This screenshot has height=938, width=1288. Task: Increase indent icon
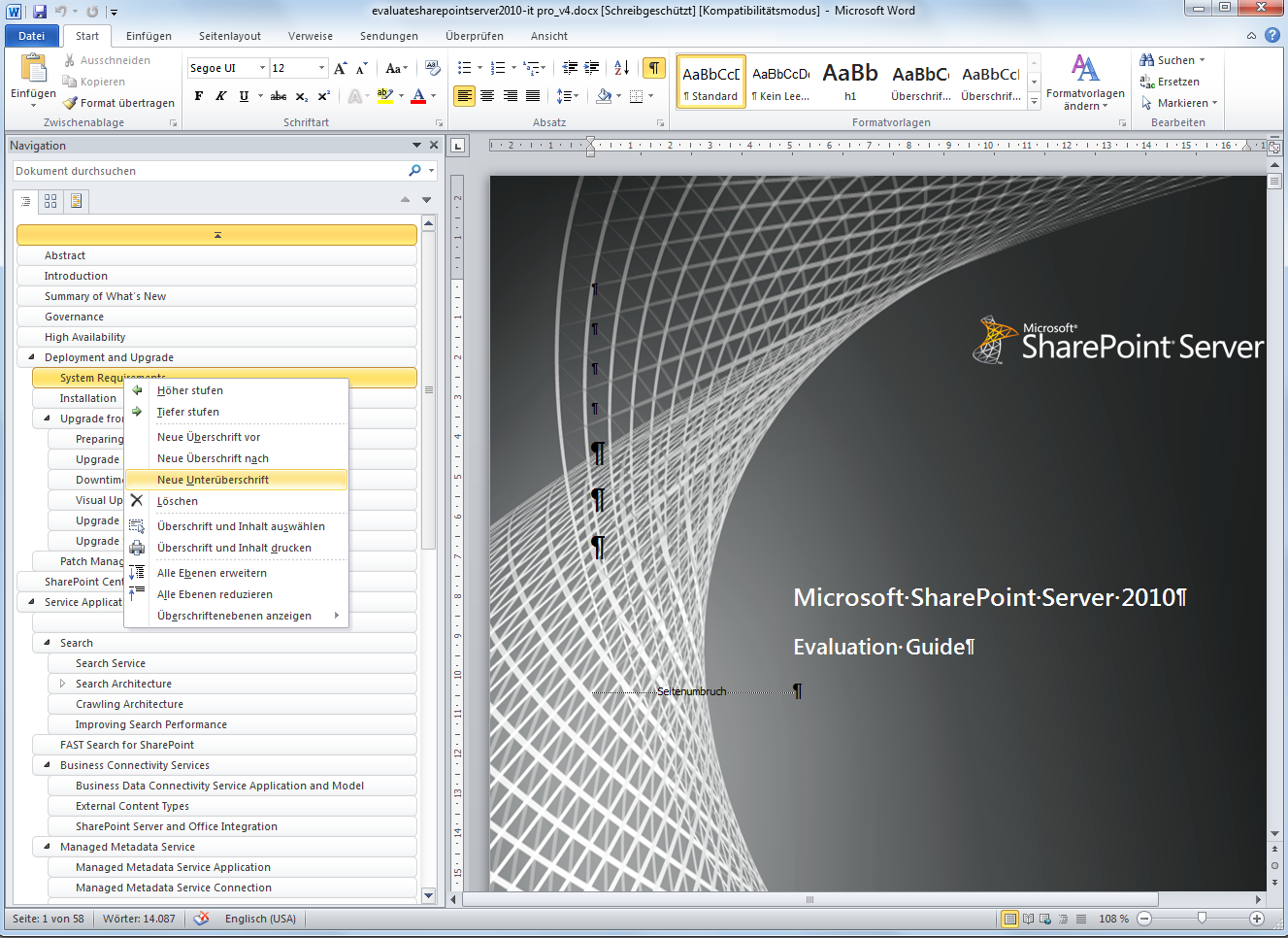pos(591,68)
